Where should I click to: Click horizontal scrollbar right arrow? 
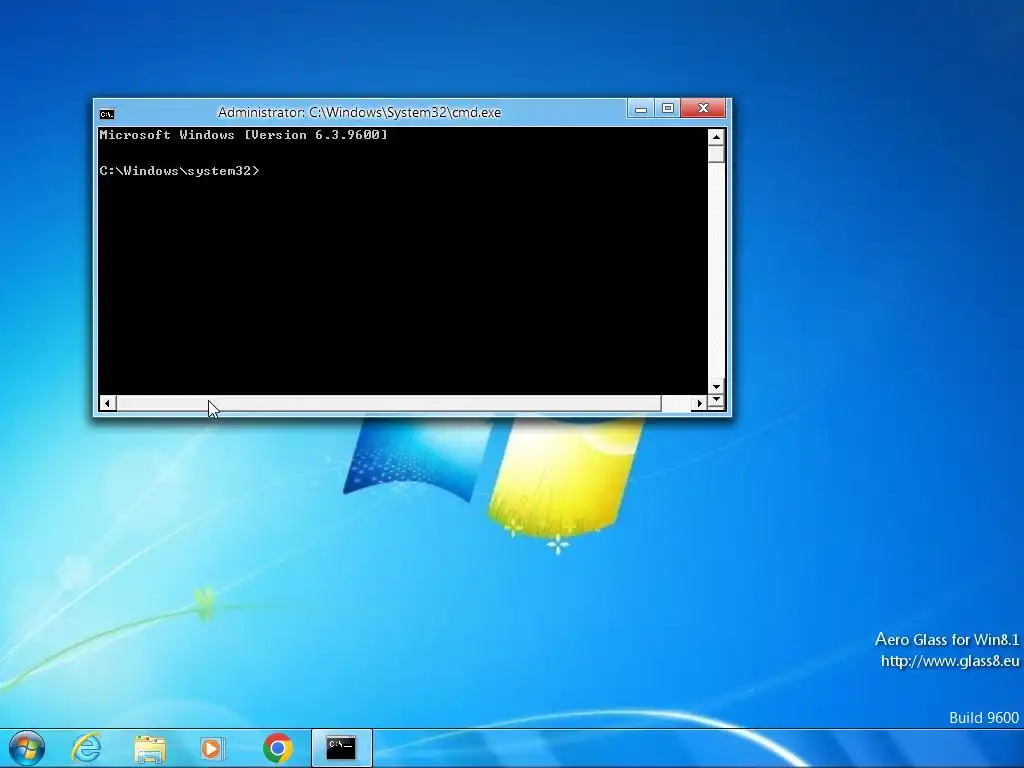(699, 403)
